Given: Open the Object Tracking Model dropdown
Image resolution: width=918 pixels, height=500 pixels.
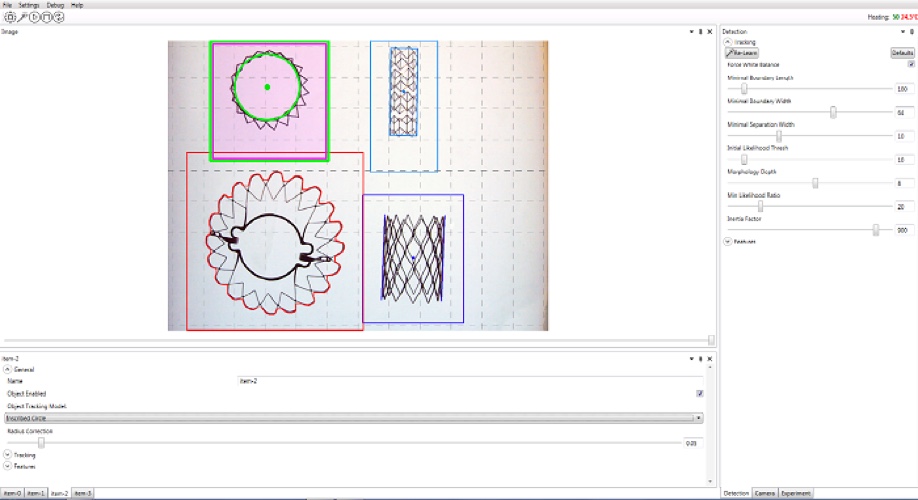Looking at the screenshot, I should 353,418.
